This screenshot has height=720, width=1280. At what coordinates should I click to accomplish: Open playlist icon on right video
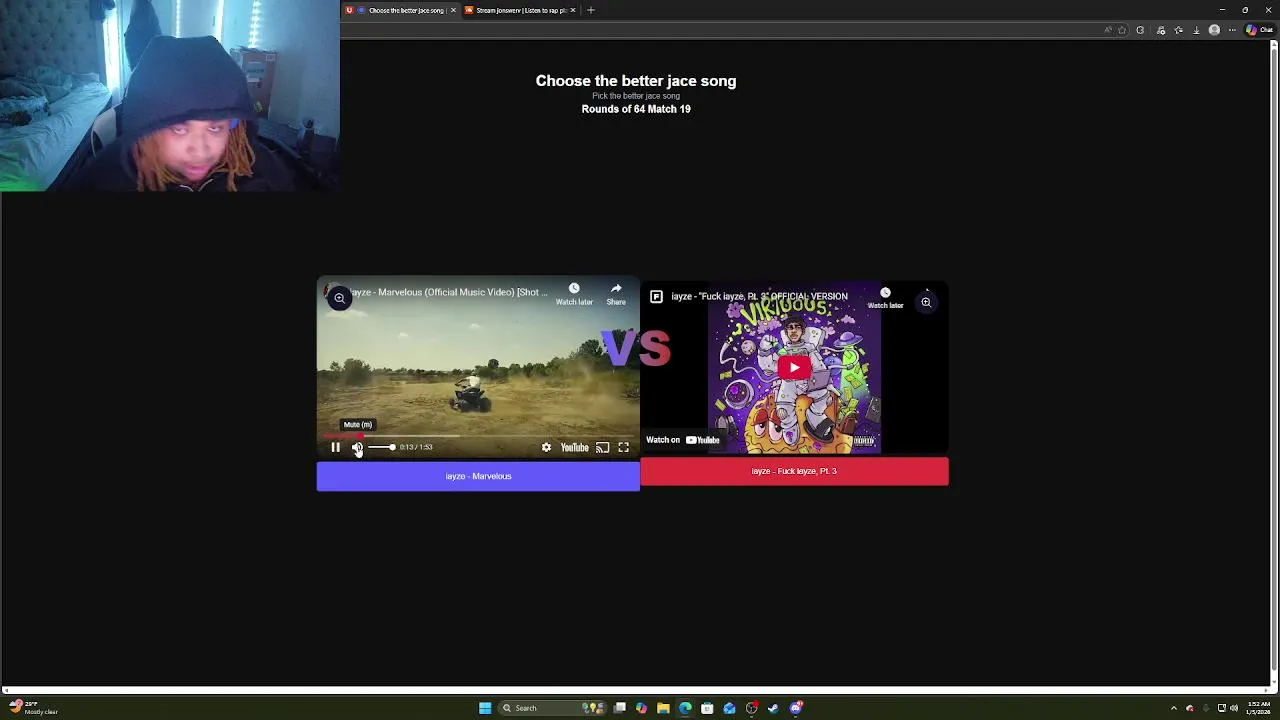(x=656, y=296)
